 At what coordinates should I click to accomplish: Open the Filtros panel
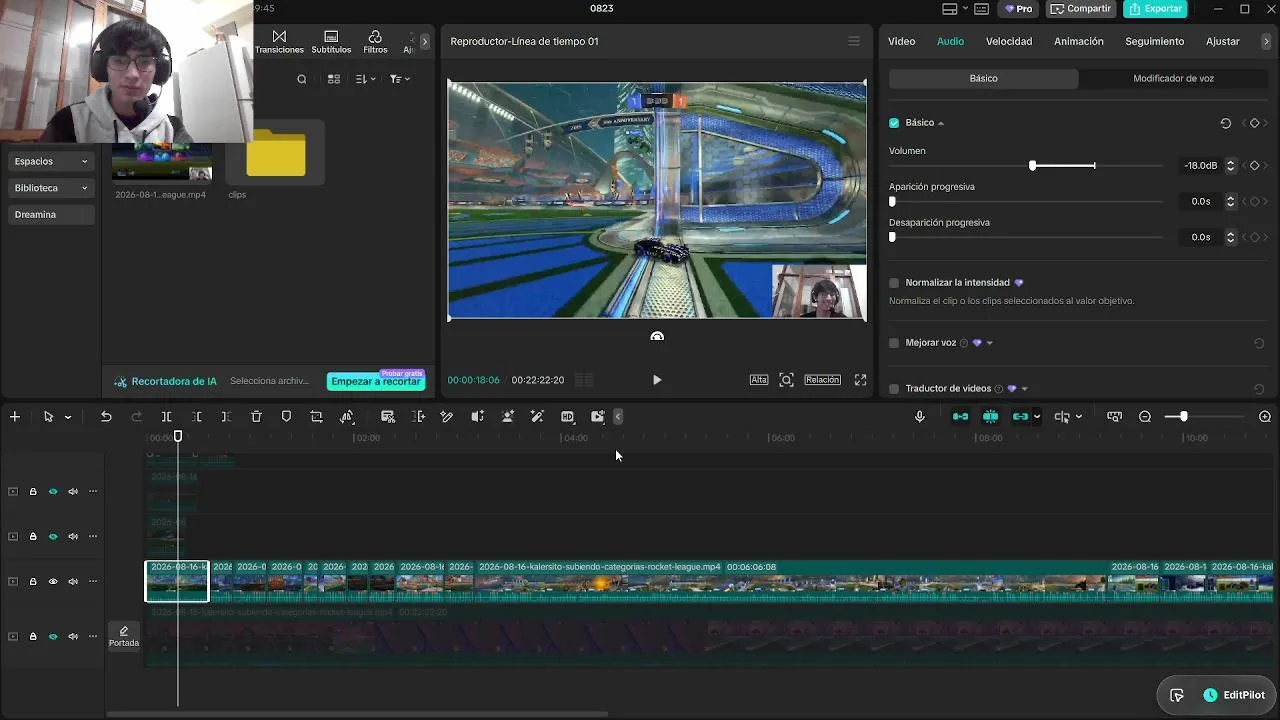coord(375,42)
